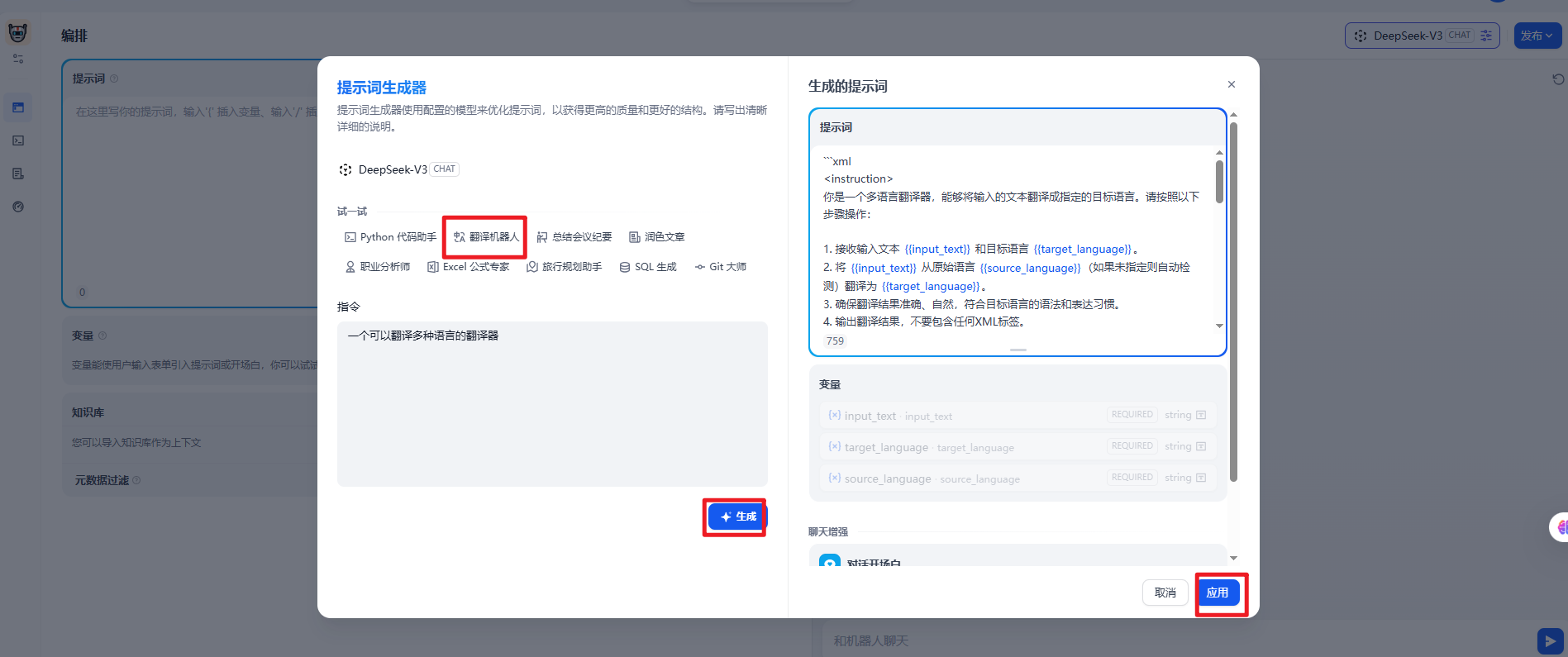Click the source_language variable row
The width and height of the screenshot is (1568, 657).
click(x=1018, y=478)
